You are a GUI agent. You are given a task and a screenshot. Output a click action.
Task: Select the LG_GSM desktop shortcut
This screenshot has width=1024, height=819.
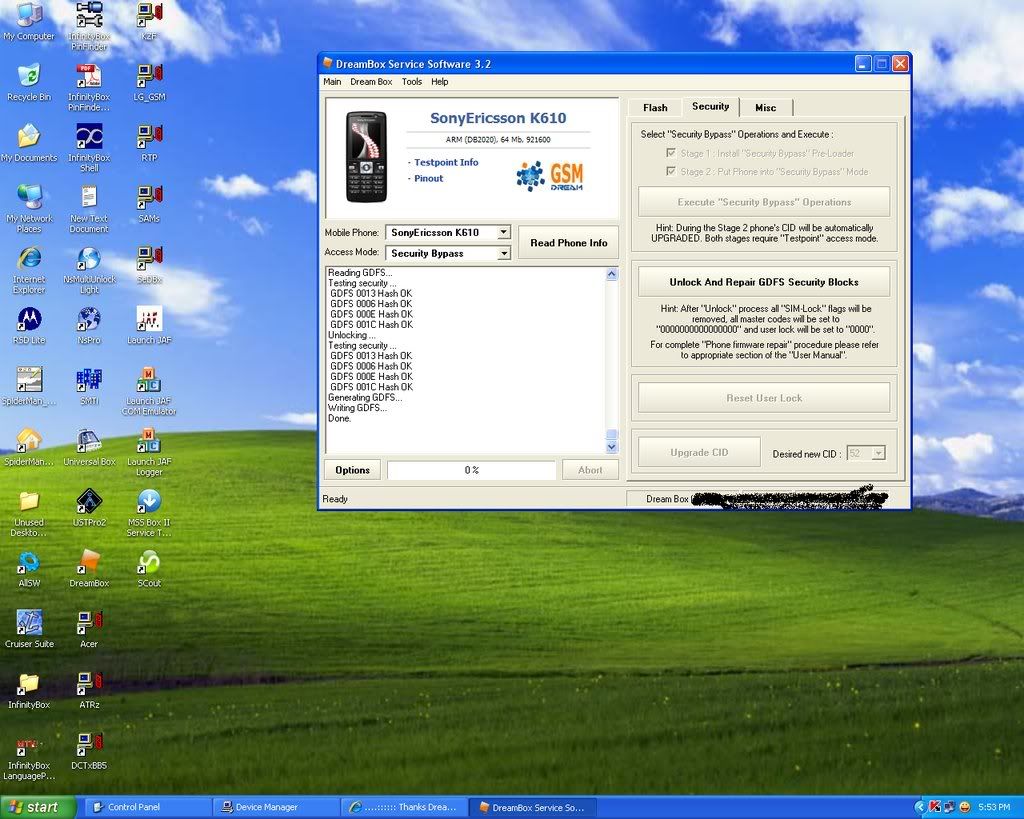150,82
